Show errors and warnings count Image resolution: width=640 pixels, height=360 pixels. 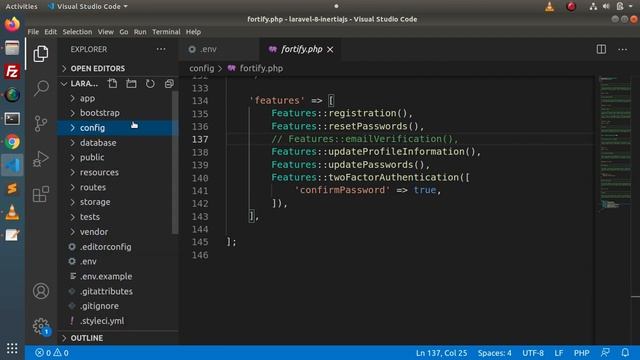[52, 353]
